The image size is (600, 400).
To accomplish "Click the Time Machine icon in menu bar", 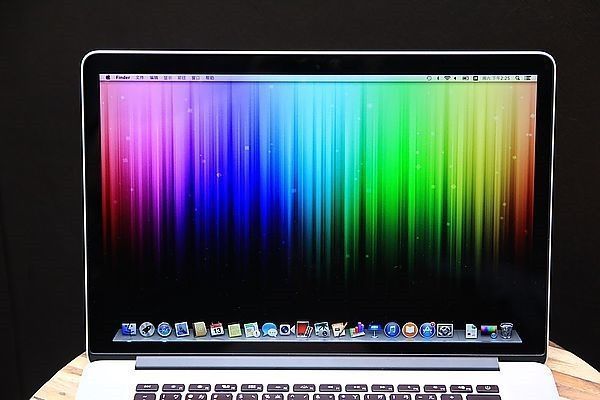I will (x=429, y=78).
